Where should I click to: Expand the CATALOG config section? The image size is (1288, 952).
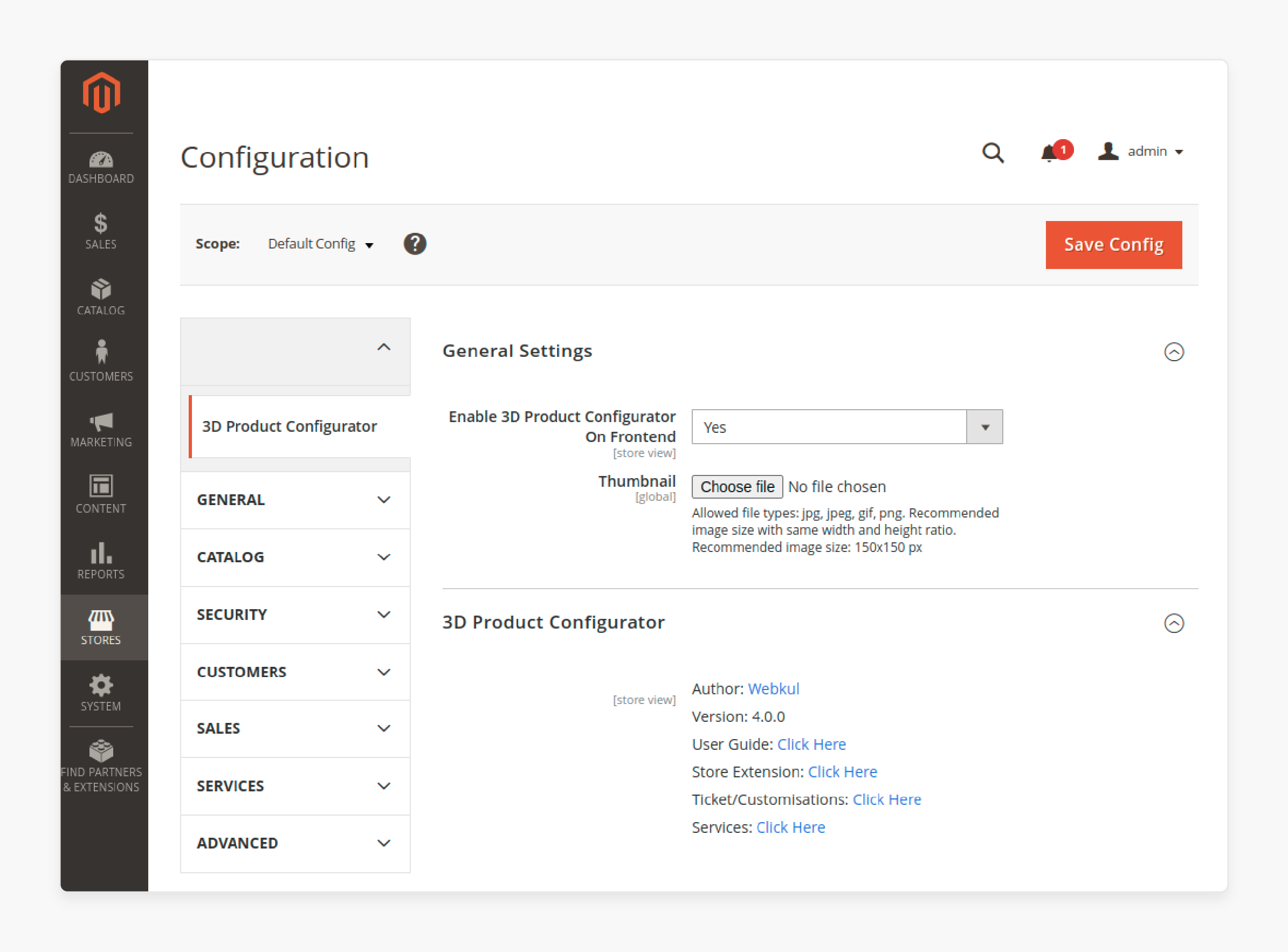click(x=295, y=557)
